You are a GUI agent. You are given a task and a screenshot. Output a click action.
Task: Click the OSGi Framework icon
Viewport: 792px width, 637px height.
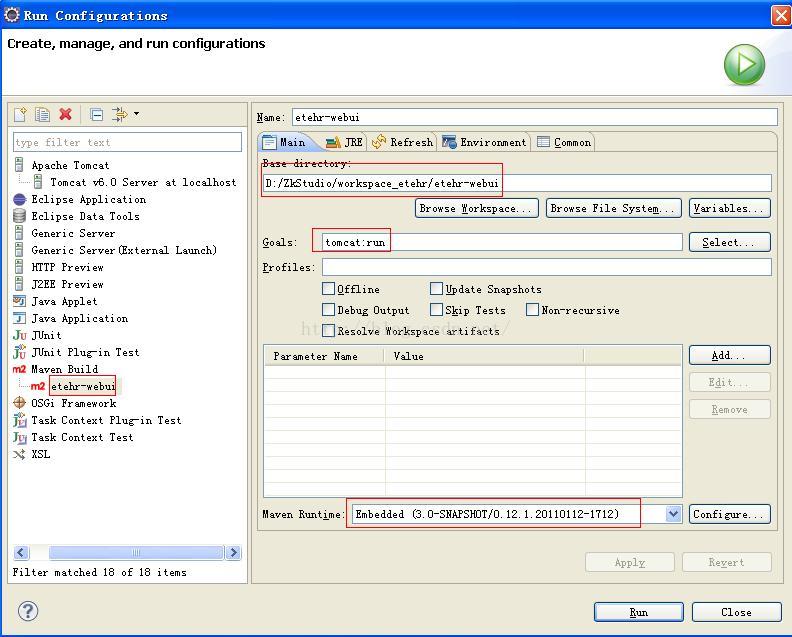tap(19, 403)
